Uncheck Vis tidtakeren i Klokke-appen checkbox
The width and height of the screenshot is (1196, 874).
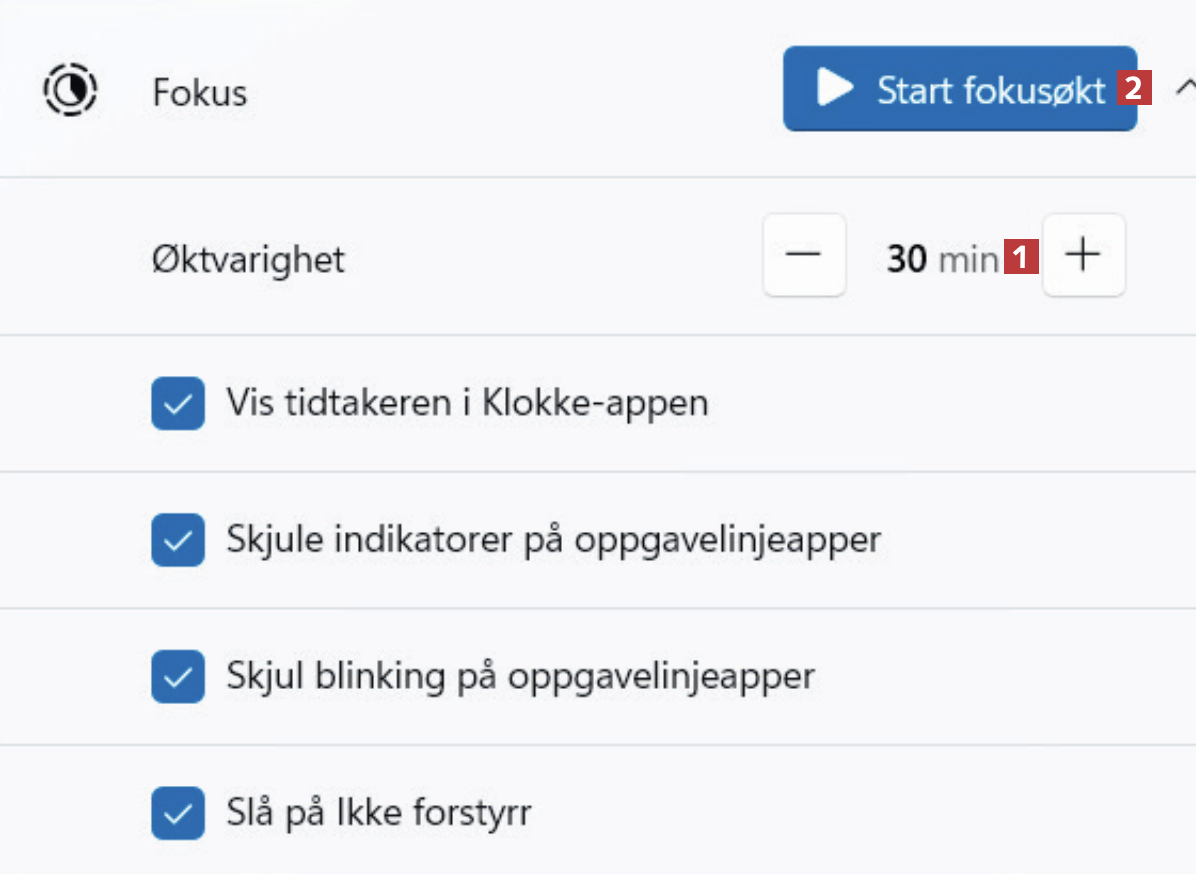pos(178,404)
